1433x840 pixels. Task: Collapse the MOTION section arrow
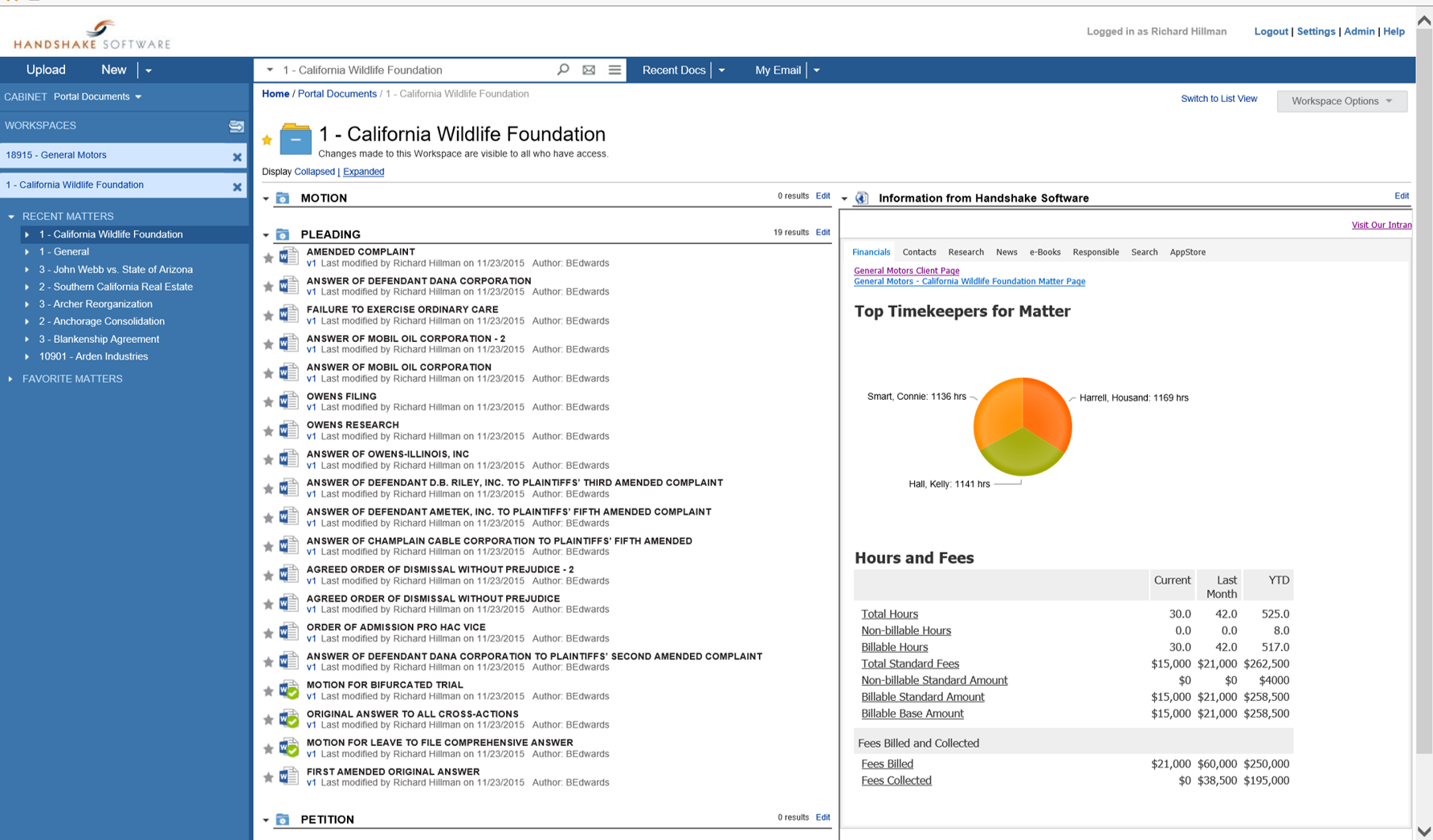pyautogui.click(x=266, y=199)
